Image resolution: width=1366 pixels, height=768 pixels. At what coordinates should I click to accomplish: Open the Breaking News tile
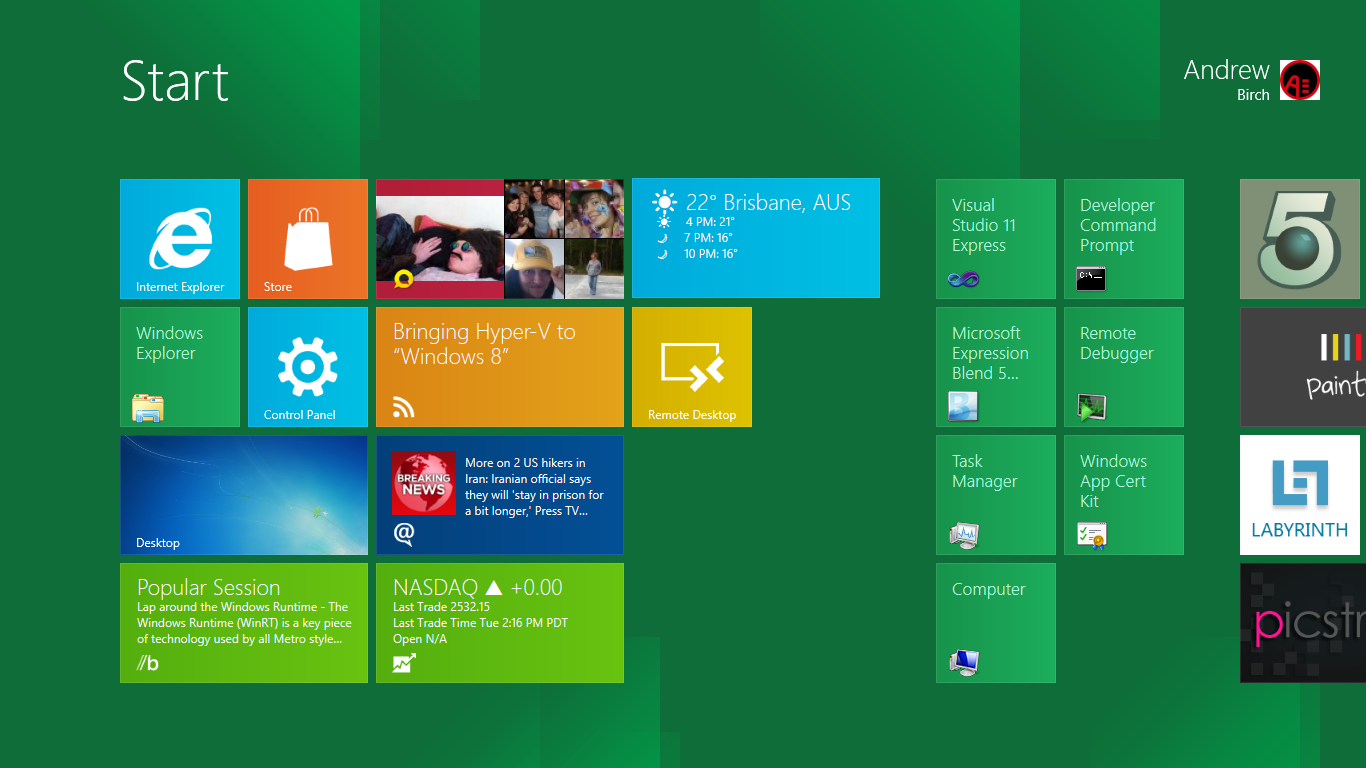point(500,495)
